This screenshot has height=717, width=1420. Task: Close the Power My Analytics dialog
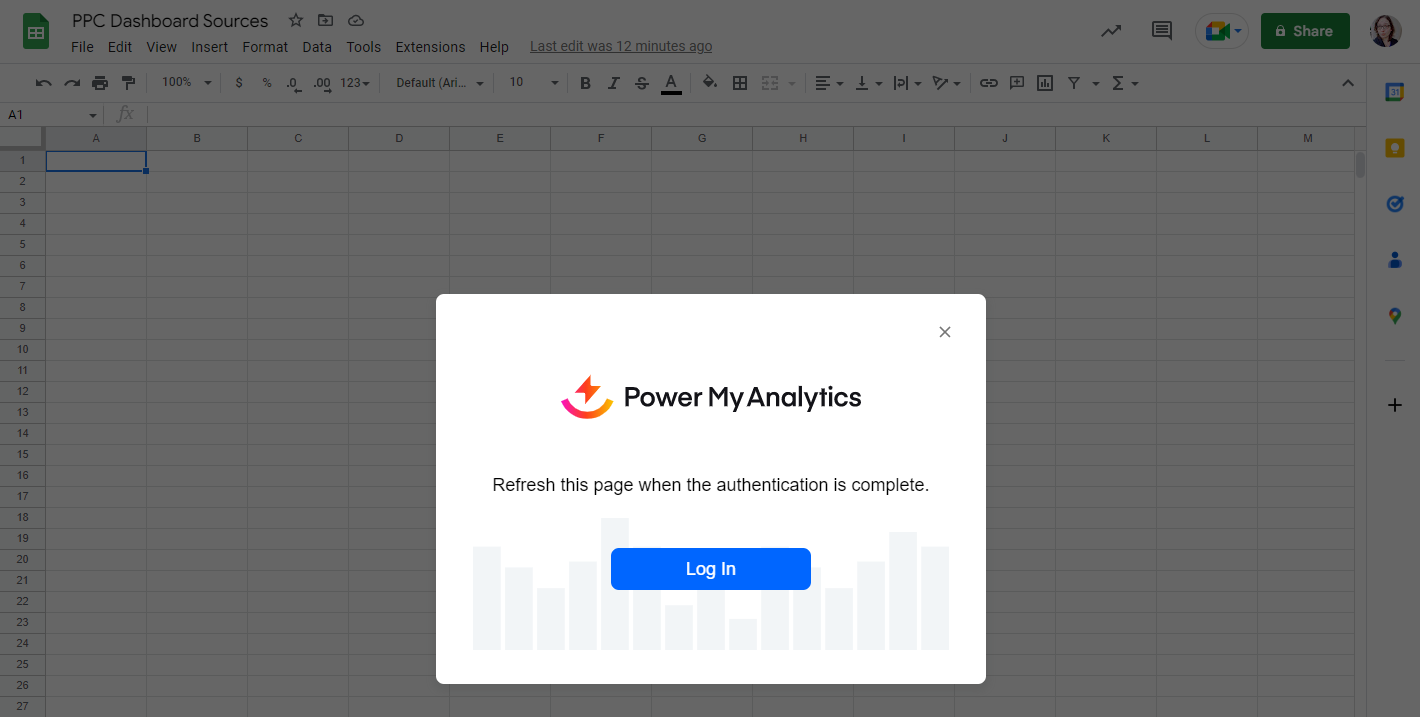(x=944, y=332)
